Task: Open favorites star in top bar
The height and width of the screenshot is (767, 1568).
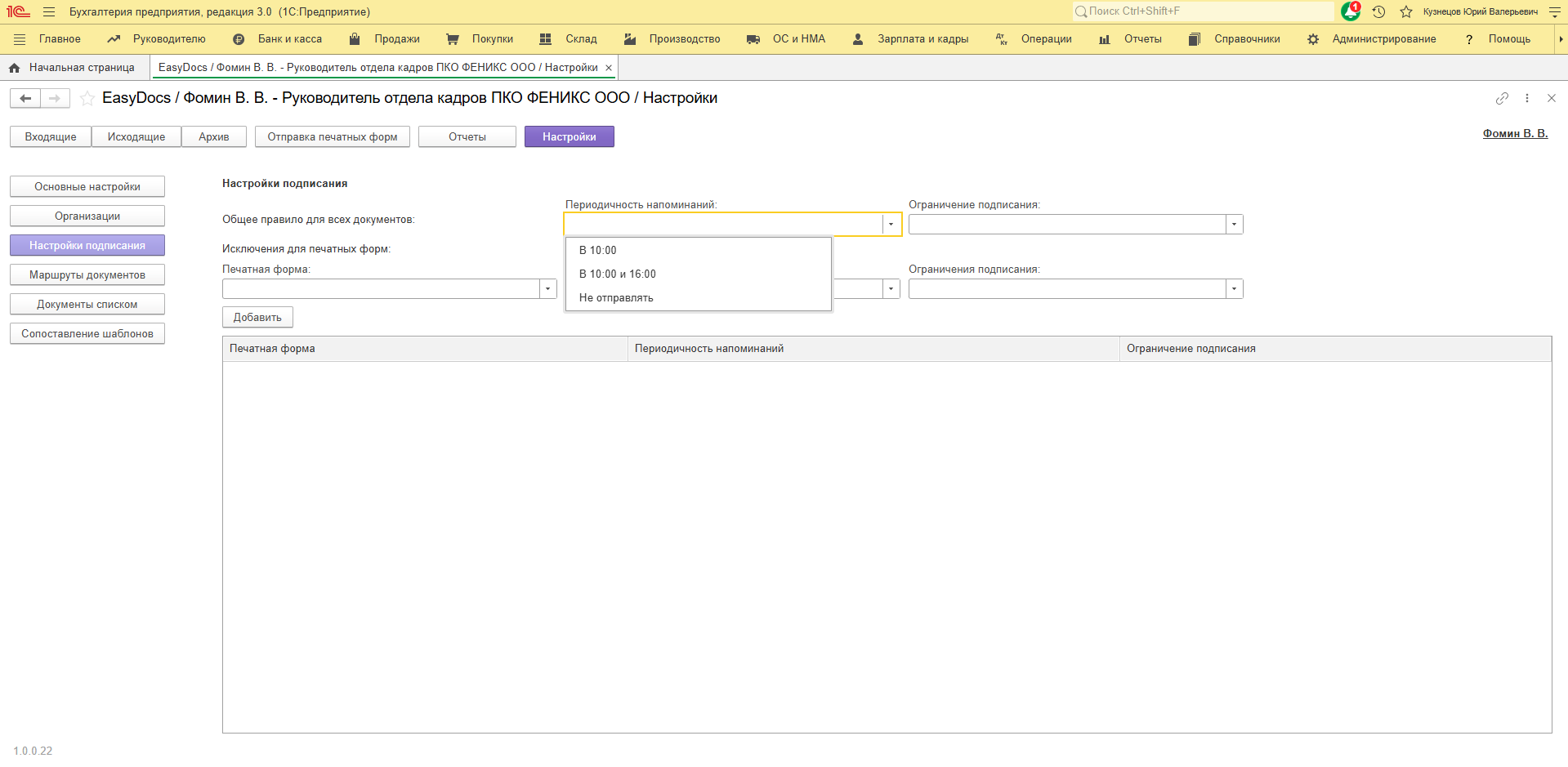Action: click(x=1405, y=11)
